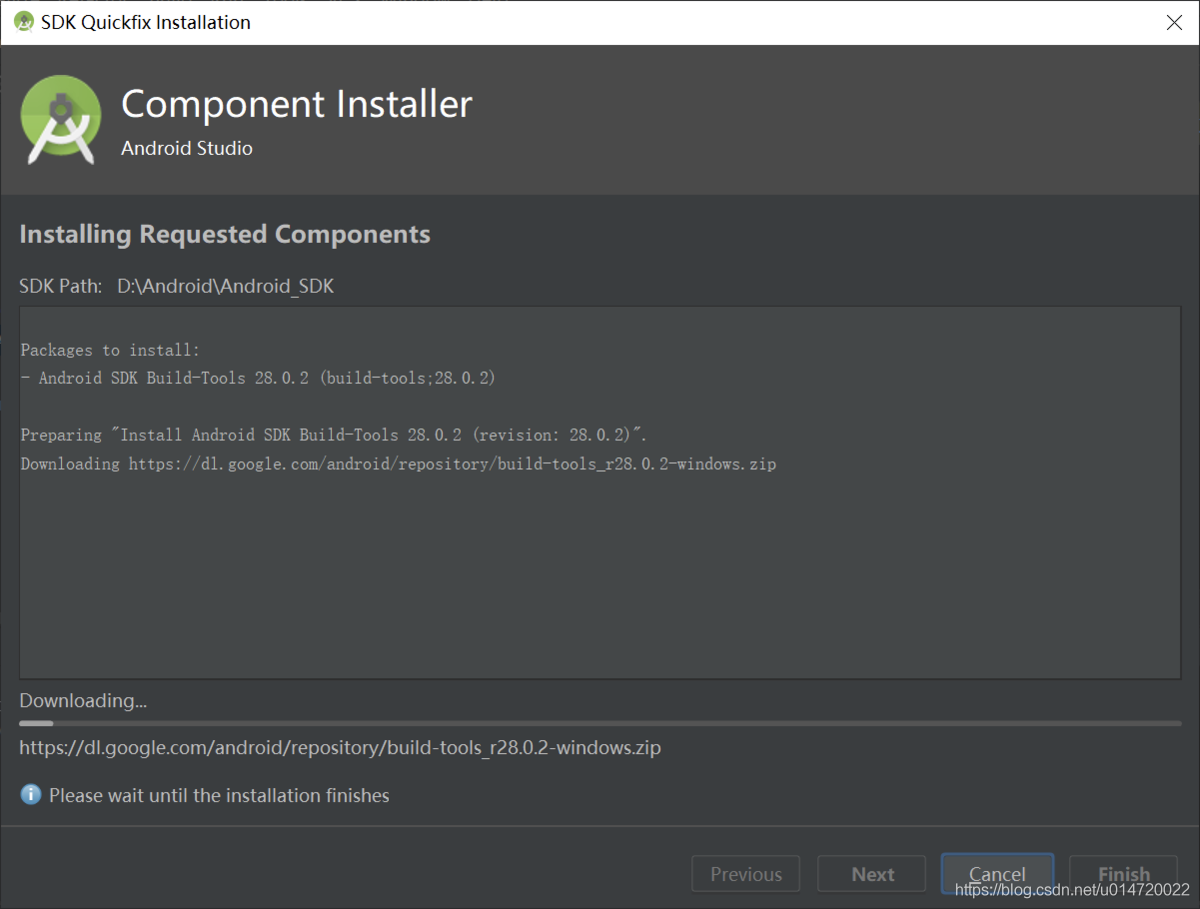The image size is (1200, 909).
Task: Close the SDK Quickfix Installation window
Action: 1174,23
